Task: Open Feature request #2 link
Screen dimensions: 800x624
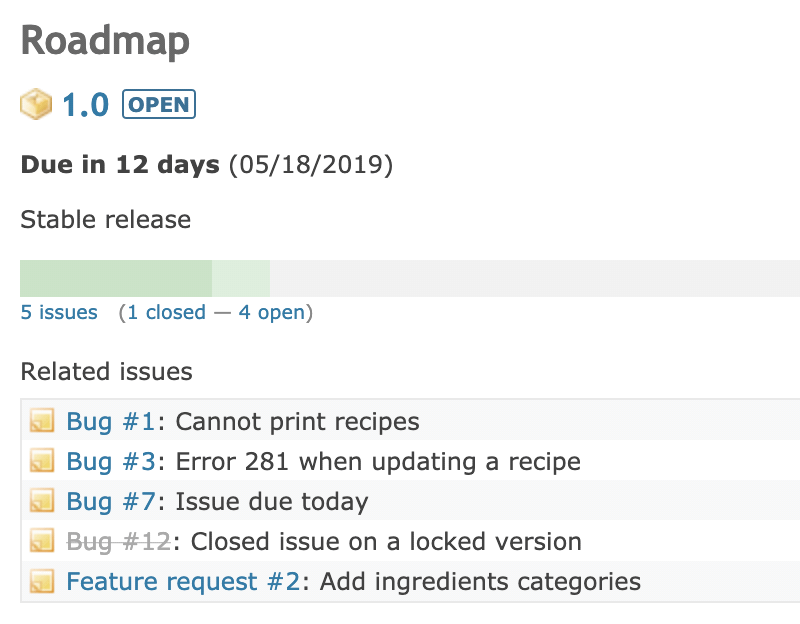Action: tap(183, 582)
